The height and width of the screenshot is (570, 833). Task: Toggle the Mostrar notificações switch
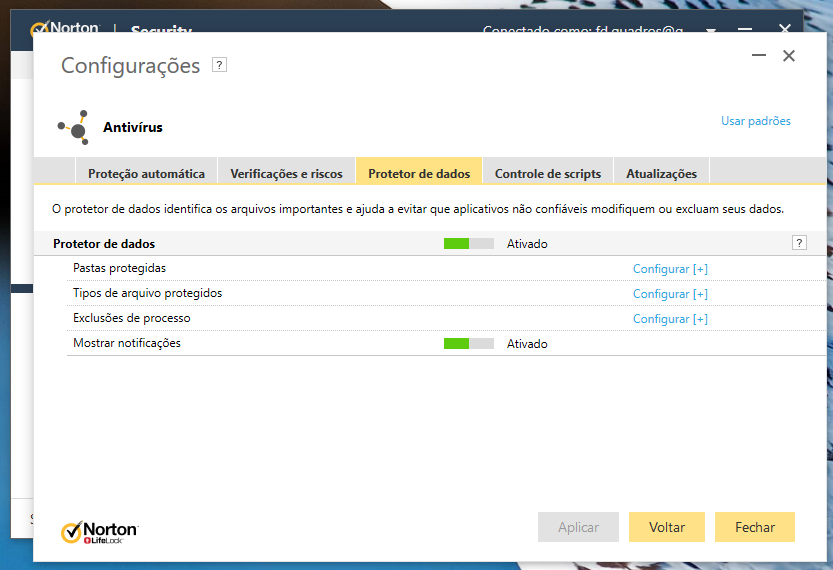coord(469,343)
